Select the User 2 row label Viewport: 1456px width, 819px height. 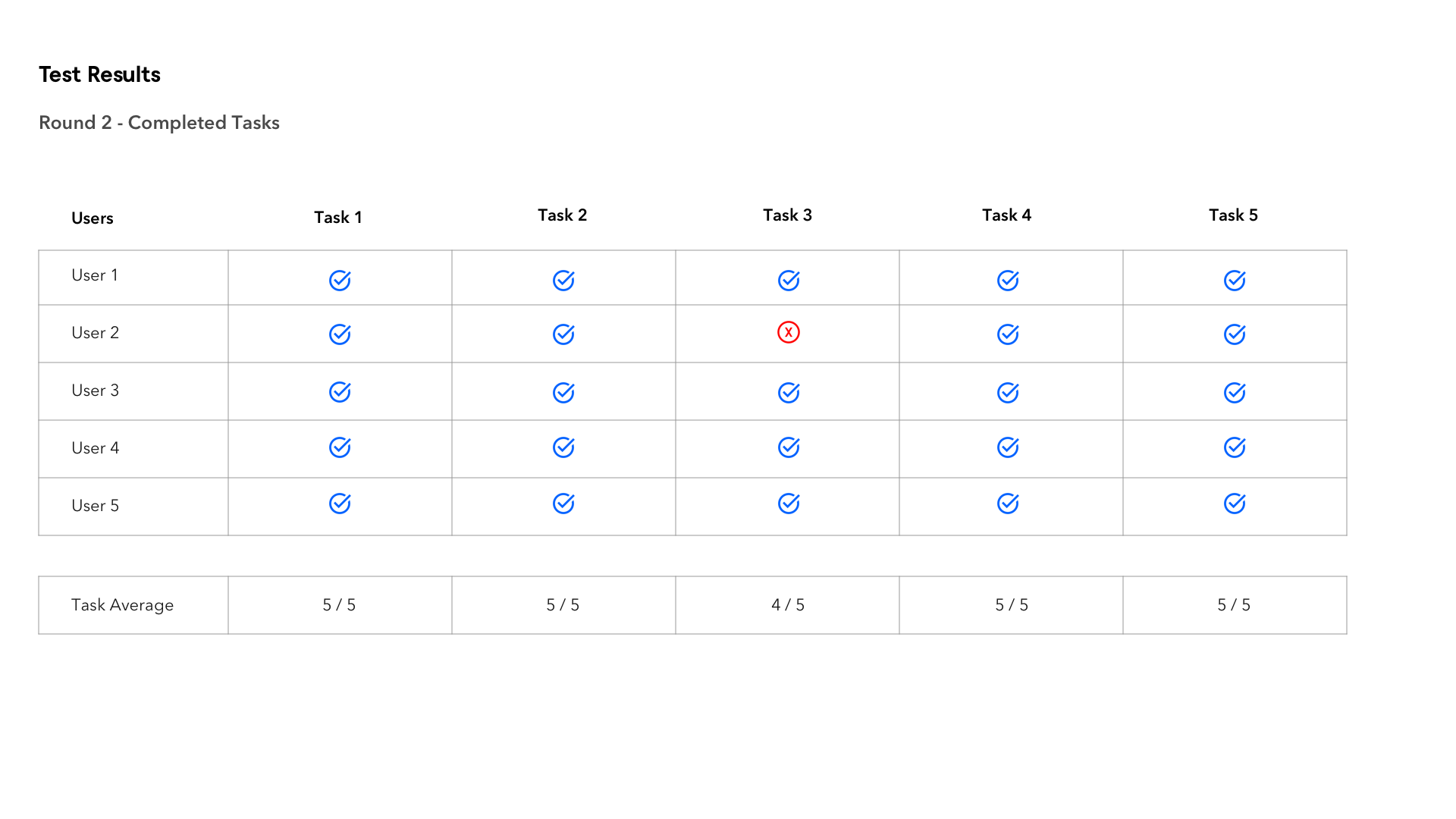point(96,333)
